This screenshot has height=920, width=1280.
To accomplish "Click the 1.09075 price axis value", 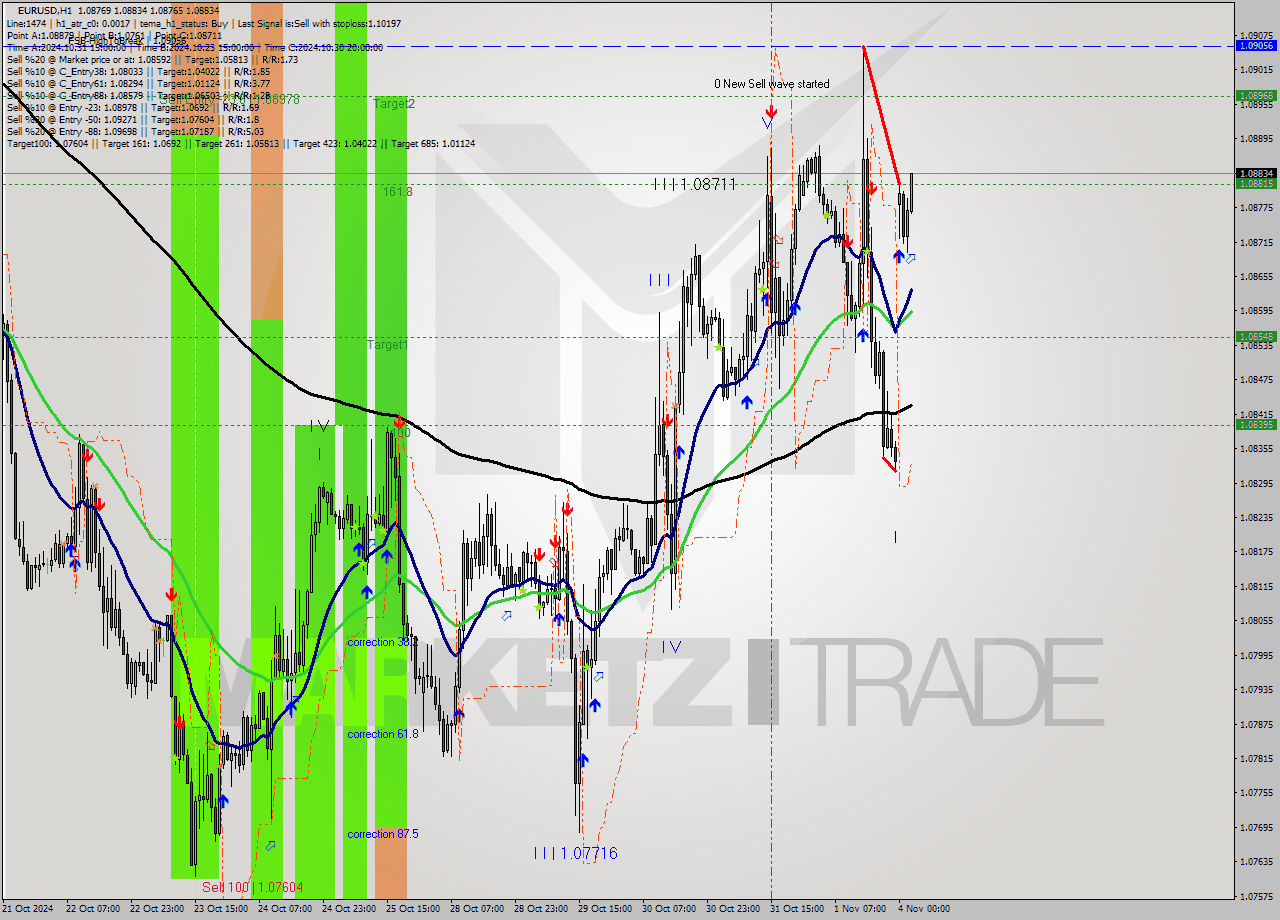I will [x=1256, y=35].
